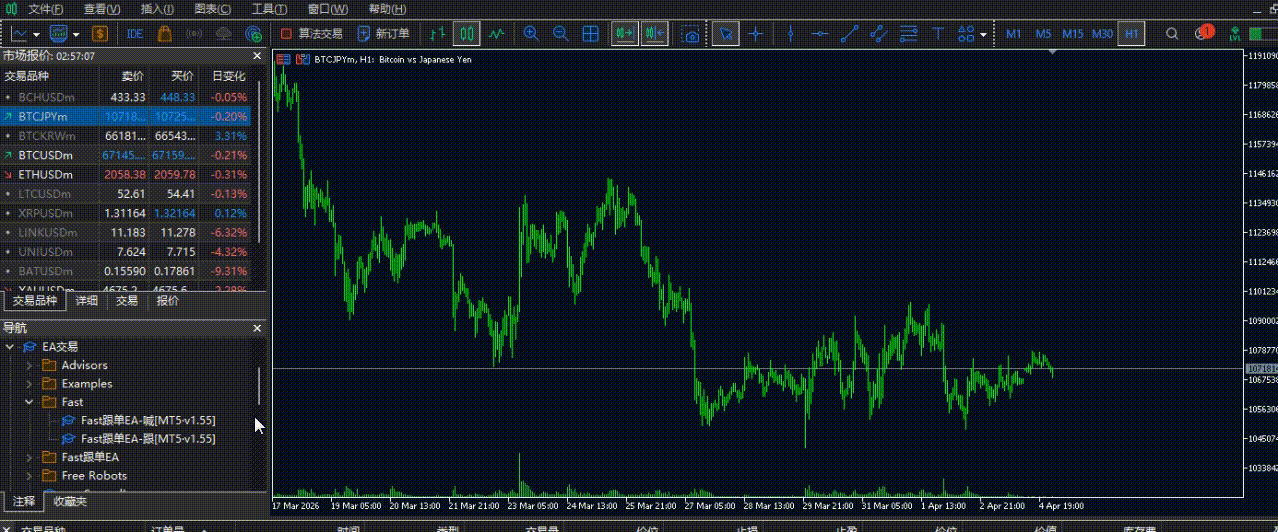
Task: Click the chart window icon in BTCJPYm title
Action: [x=284, y=59]
